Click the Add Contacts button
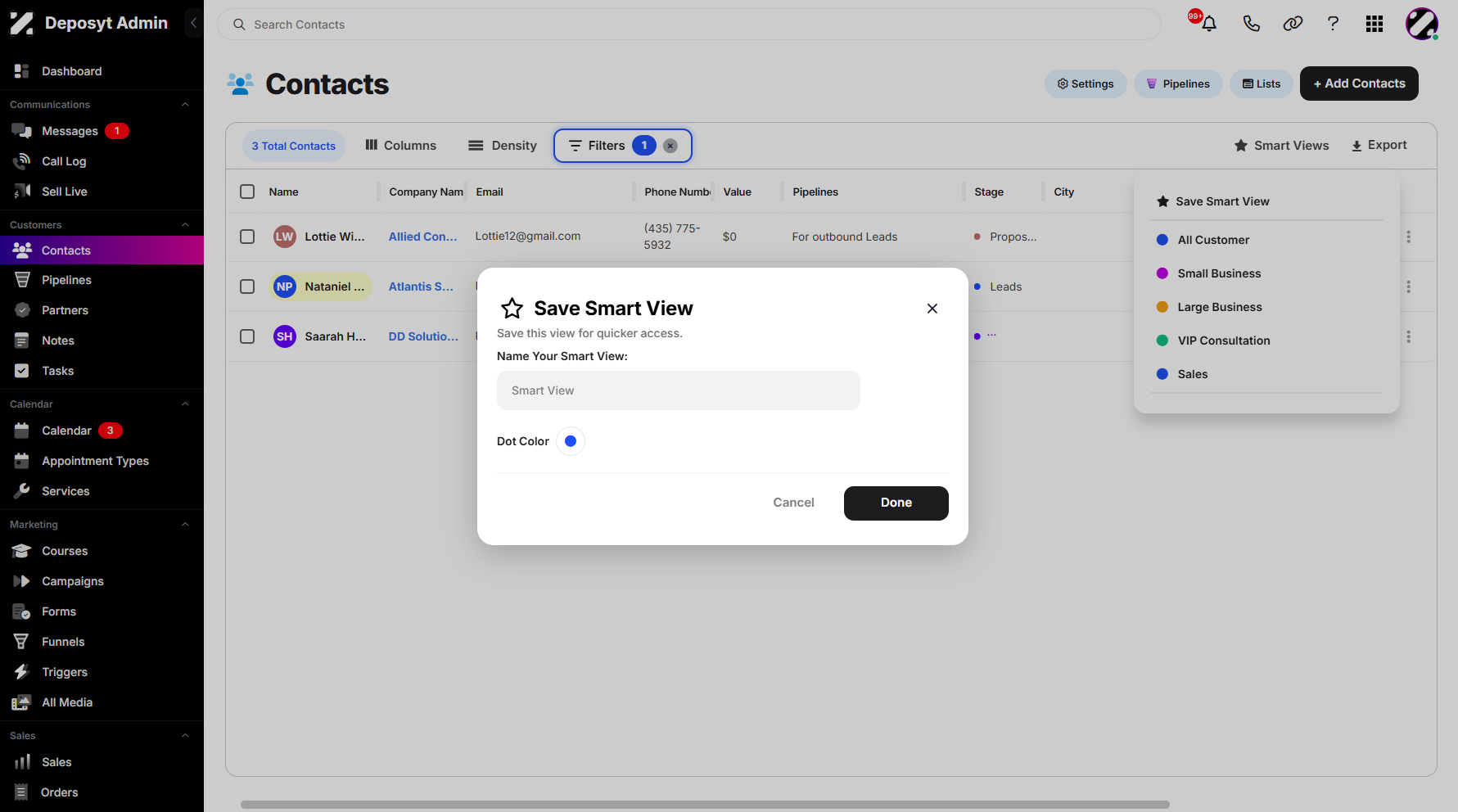Image resolution: width=1458 pixels, height=812 pixels. click(1359, 83)
